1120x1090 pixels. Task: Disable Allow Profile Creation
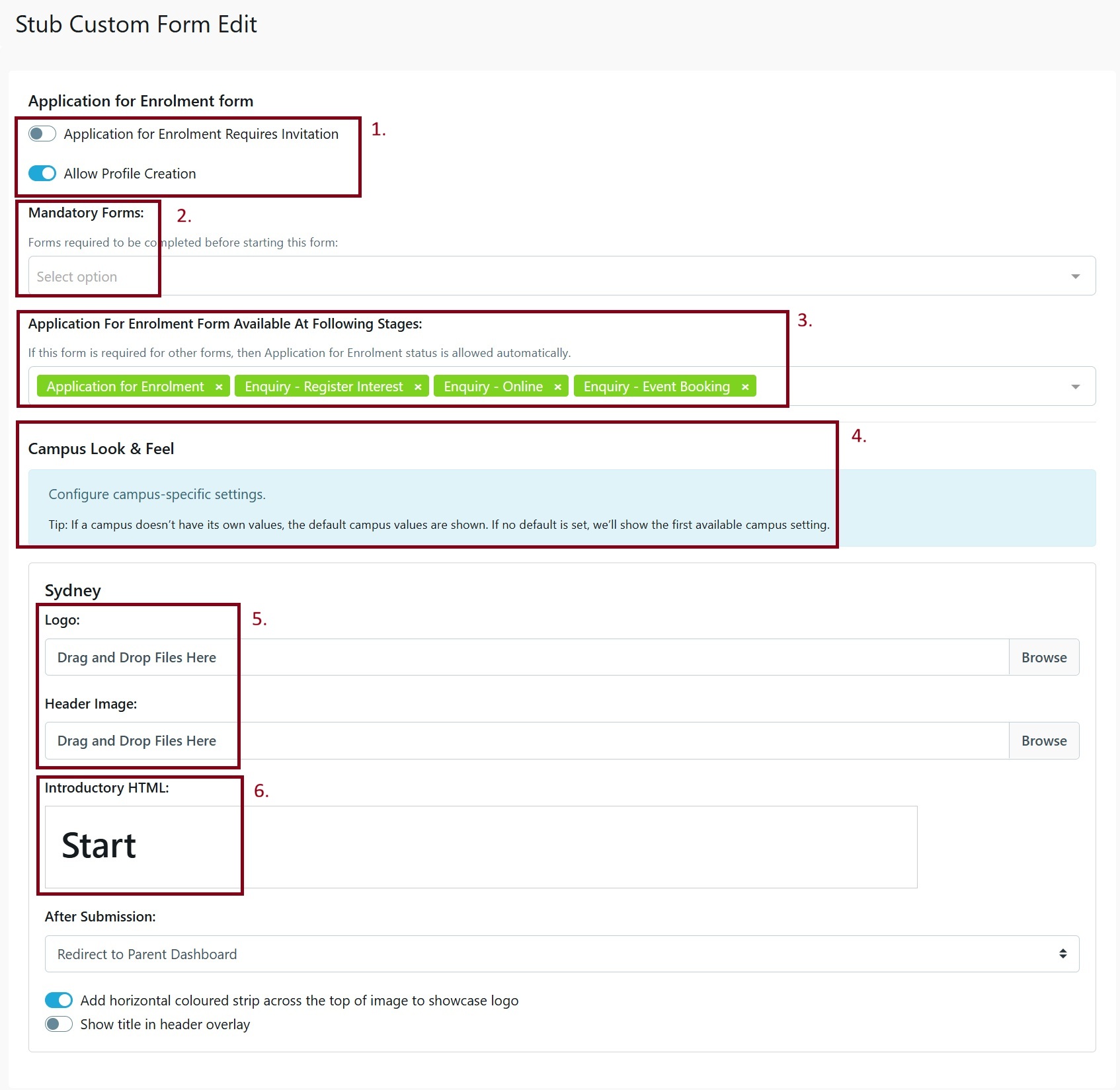(x=42, y=173)
